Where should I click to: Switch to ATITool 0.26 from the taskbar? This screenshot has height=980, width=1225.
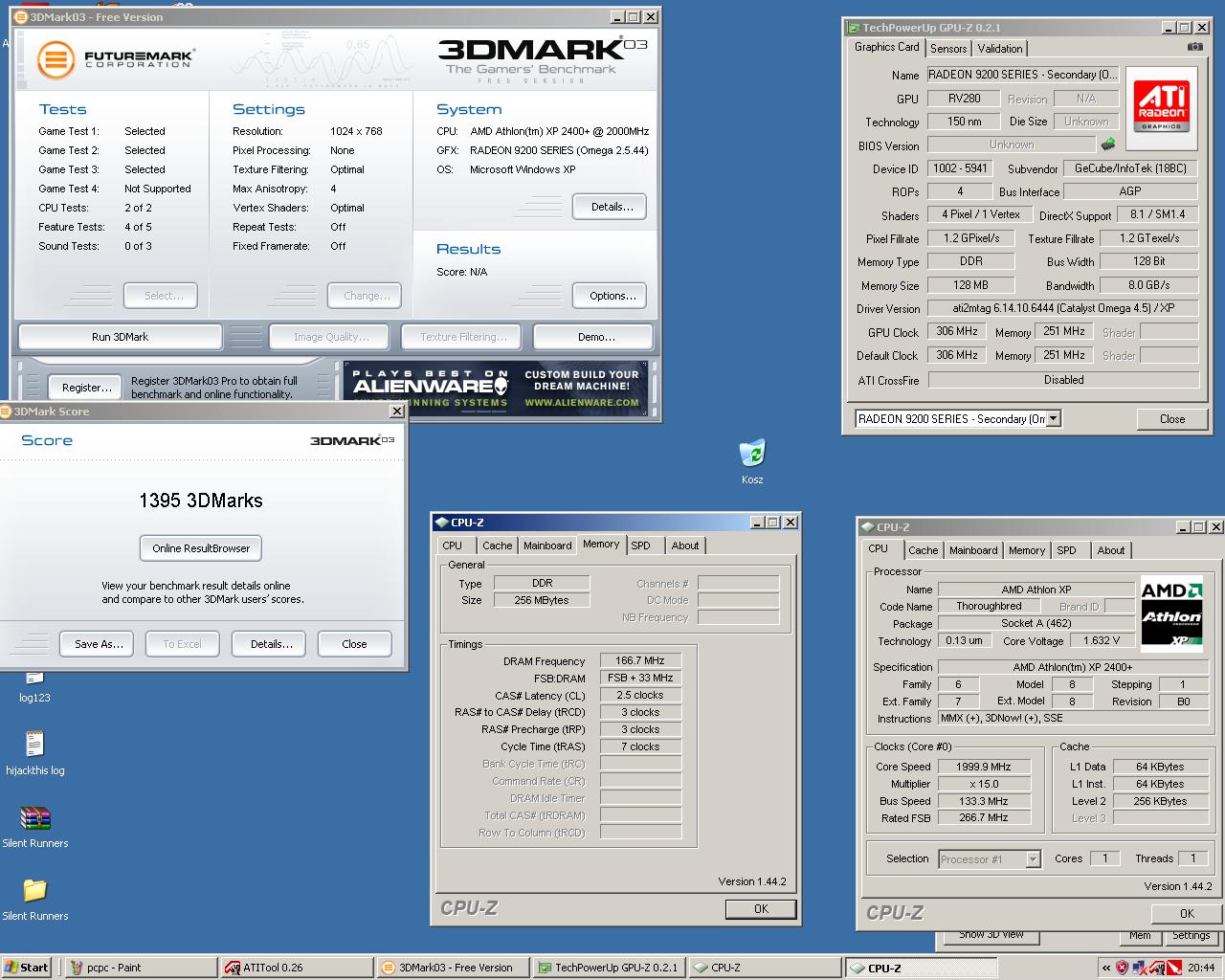point(295,968)
